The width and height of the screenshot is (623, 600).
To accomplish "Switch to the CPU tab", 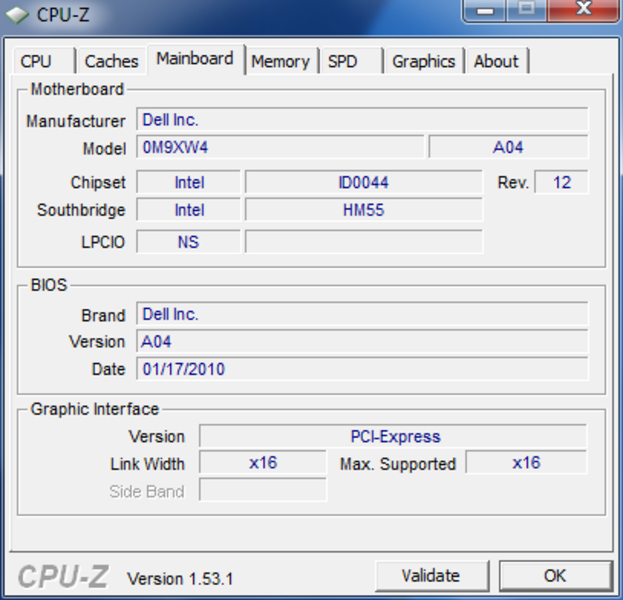I will pos(44,61).
